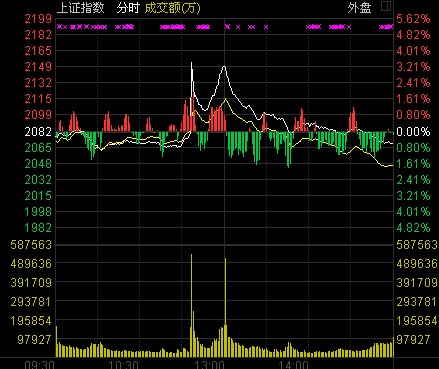This screenshot has width=439, height=369.
Task: Click the red 0.80% percentage label
Action: pyautogui.click(x=413, y=115)
